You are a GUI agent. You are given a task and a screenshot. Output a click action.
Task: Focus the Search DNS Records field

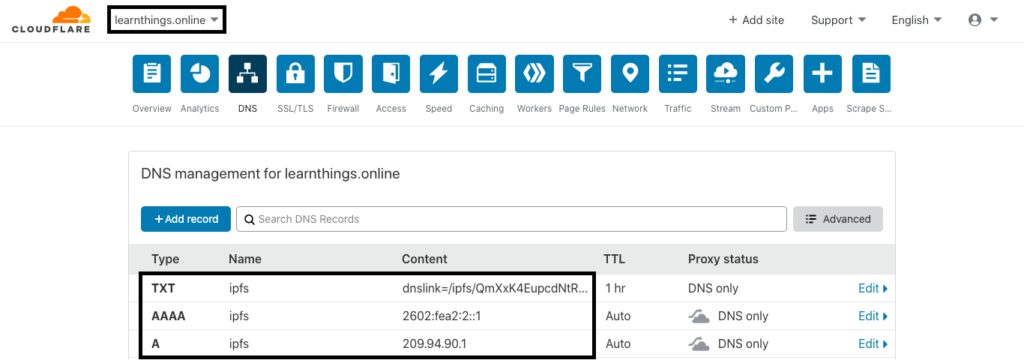point(511,219)
